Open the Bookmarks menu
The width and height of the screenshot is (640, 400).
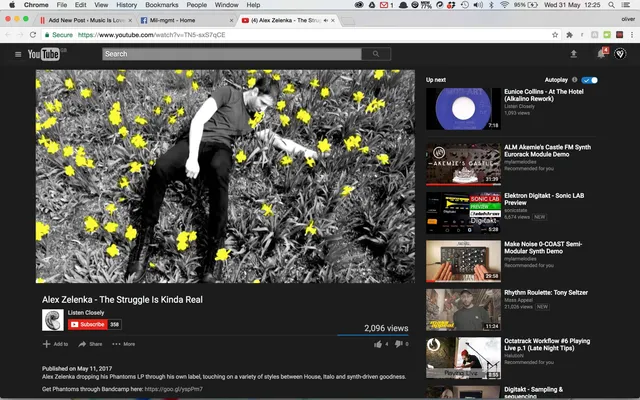point(162,5)
